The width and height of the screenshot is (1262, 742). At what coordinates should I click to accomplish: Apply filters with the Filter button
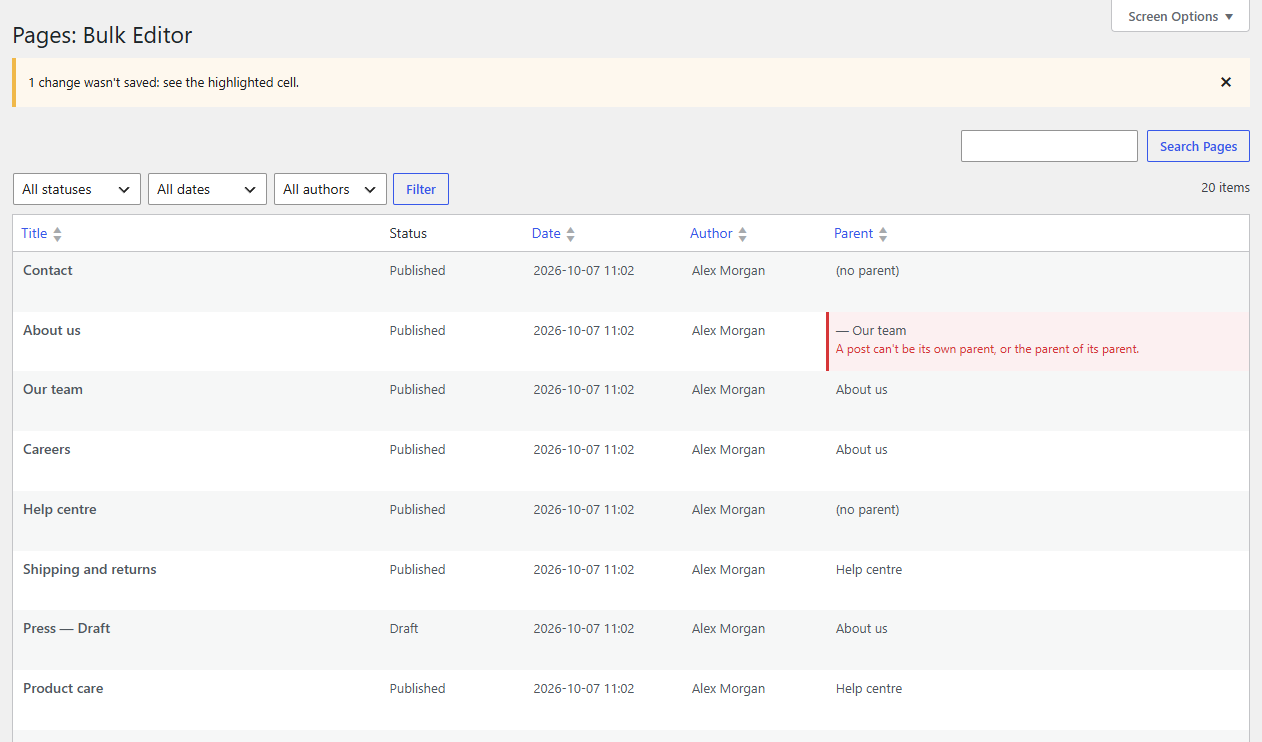pos(421,189)
